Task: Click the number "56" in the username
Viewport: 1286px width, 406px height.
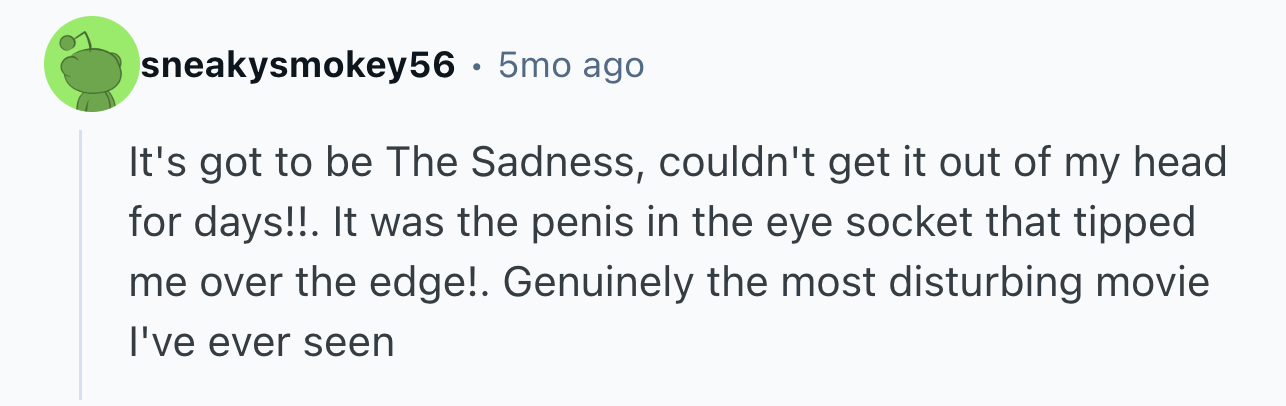Action: tap(433, 66)
